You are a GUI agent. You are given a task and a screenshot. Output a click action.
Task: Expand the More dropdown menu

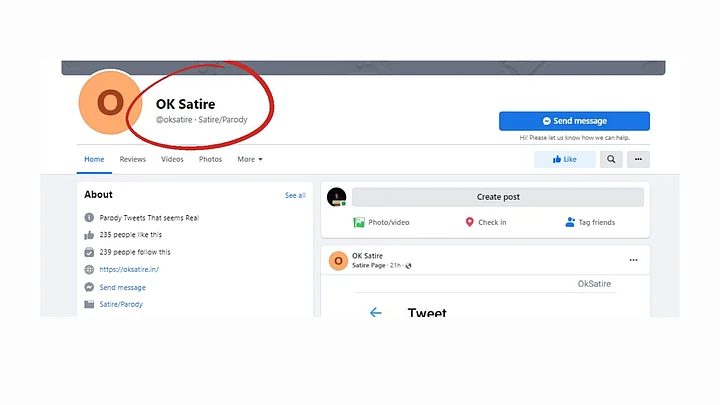coord(250,159)
